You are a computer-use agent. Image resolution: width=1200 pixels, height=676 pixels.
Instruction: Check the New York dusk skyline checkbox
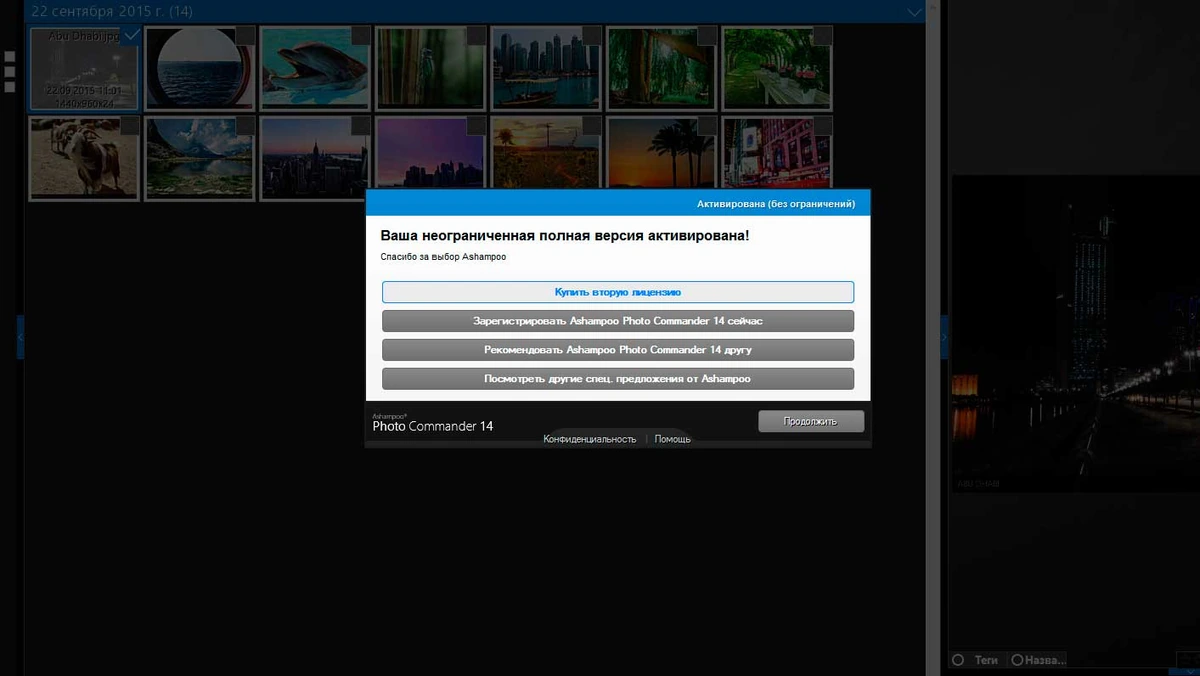click(x=361, y=126)
